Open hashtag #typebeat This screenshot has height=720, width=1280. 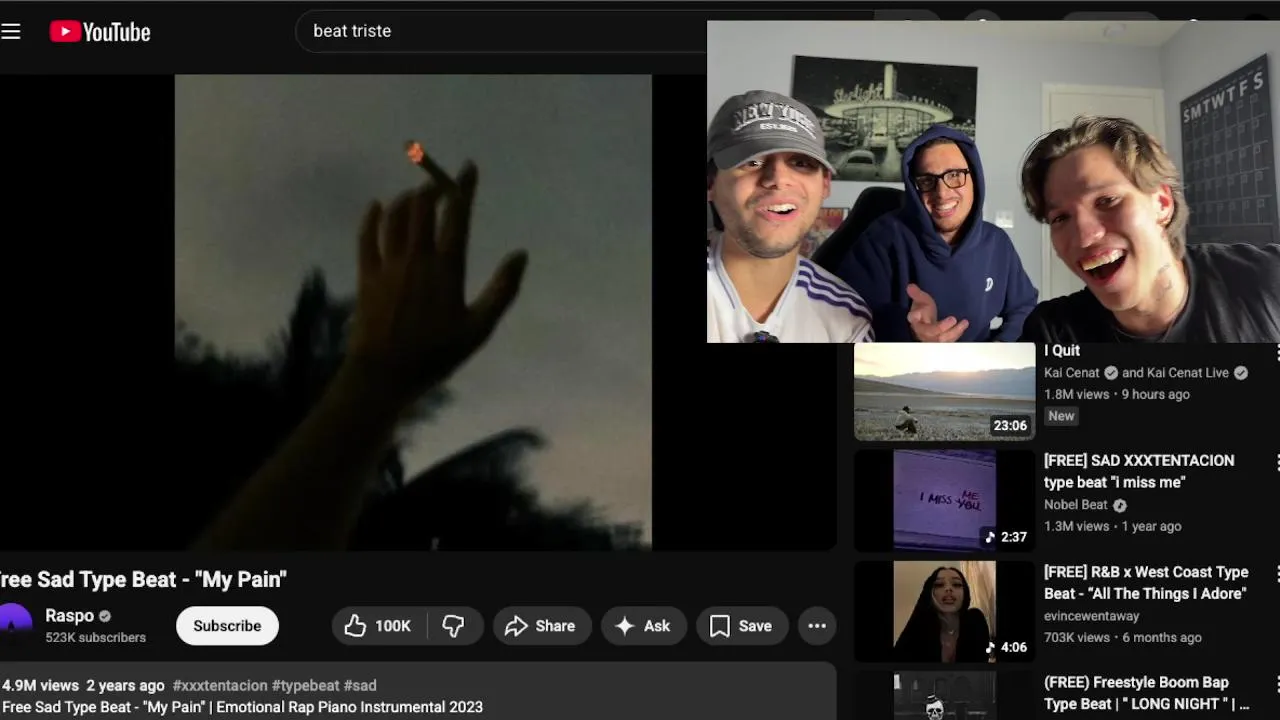(x=305, y=686)
